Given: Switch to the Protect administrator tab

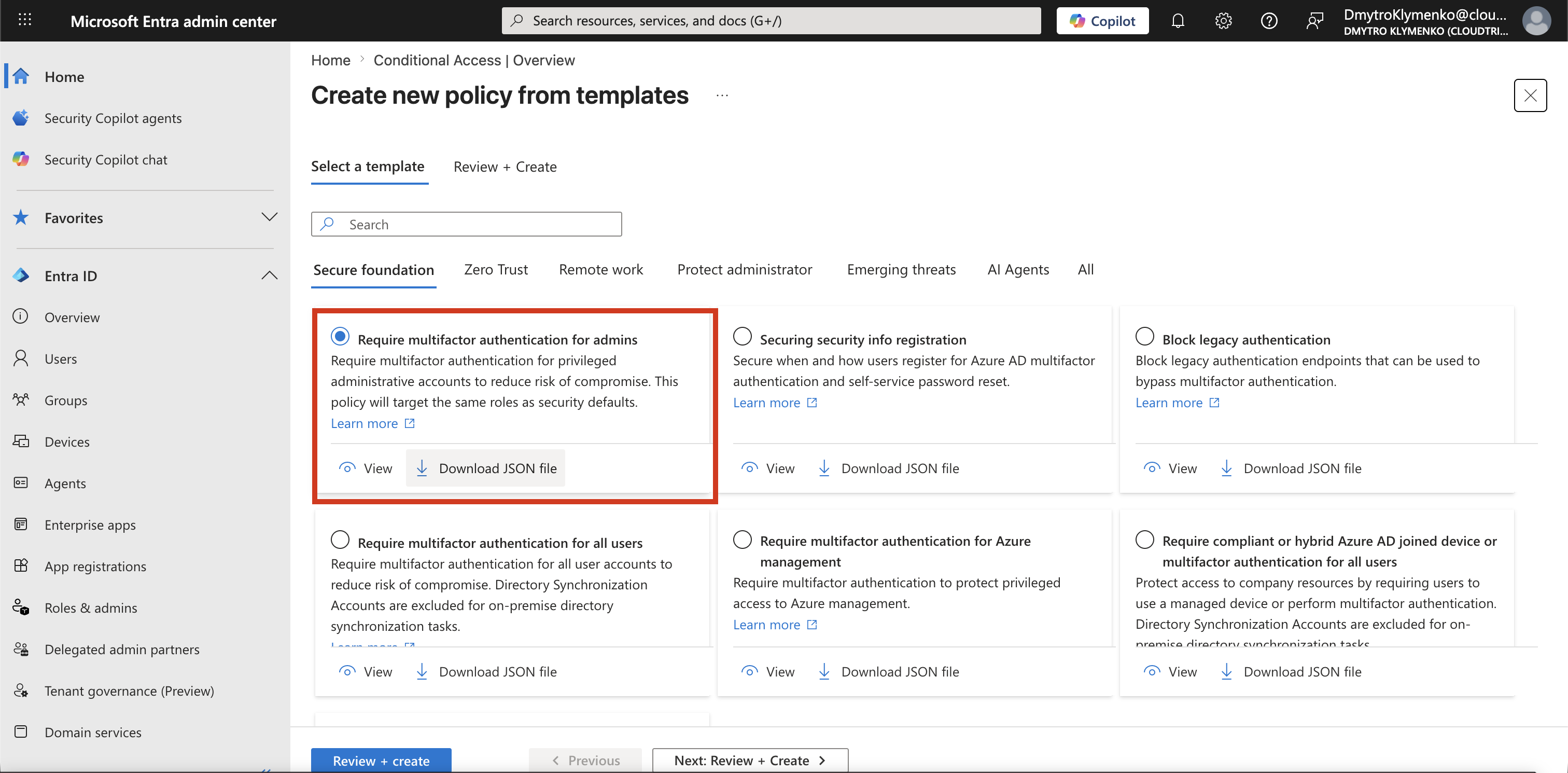Looking at the screenshot, I should (745, 269).
